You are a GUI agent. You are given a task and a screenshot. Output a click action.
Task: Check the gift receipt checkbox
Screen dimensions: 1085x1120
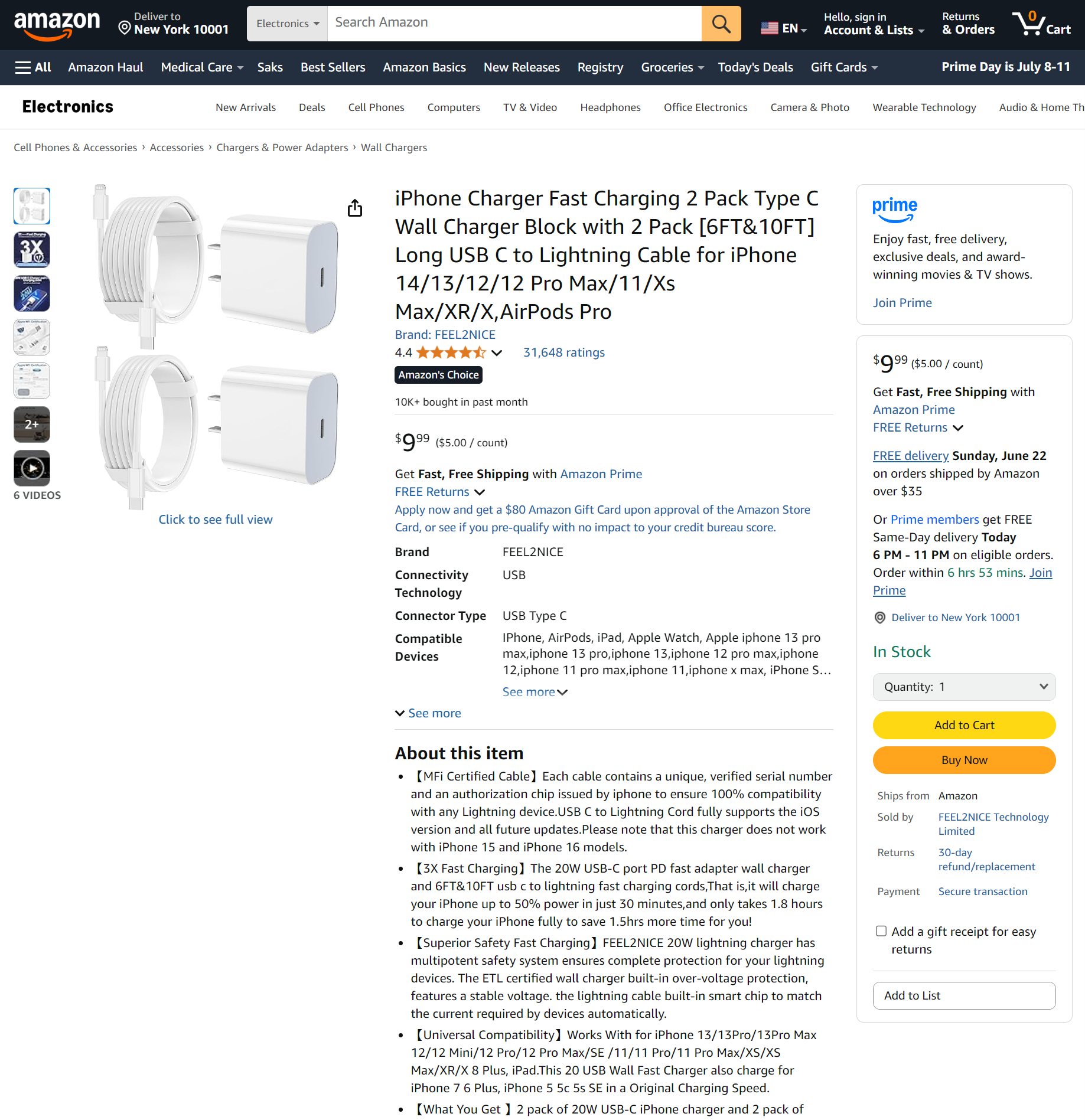pos(881,931)
